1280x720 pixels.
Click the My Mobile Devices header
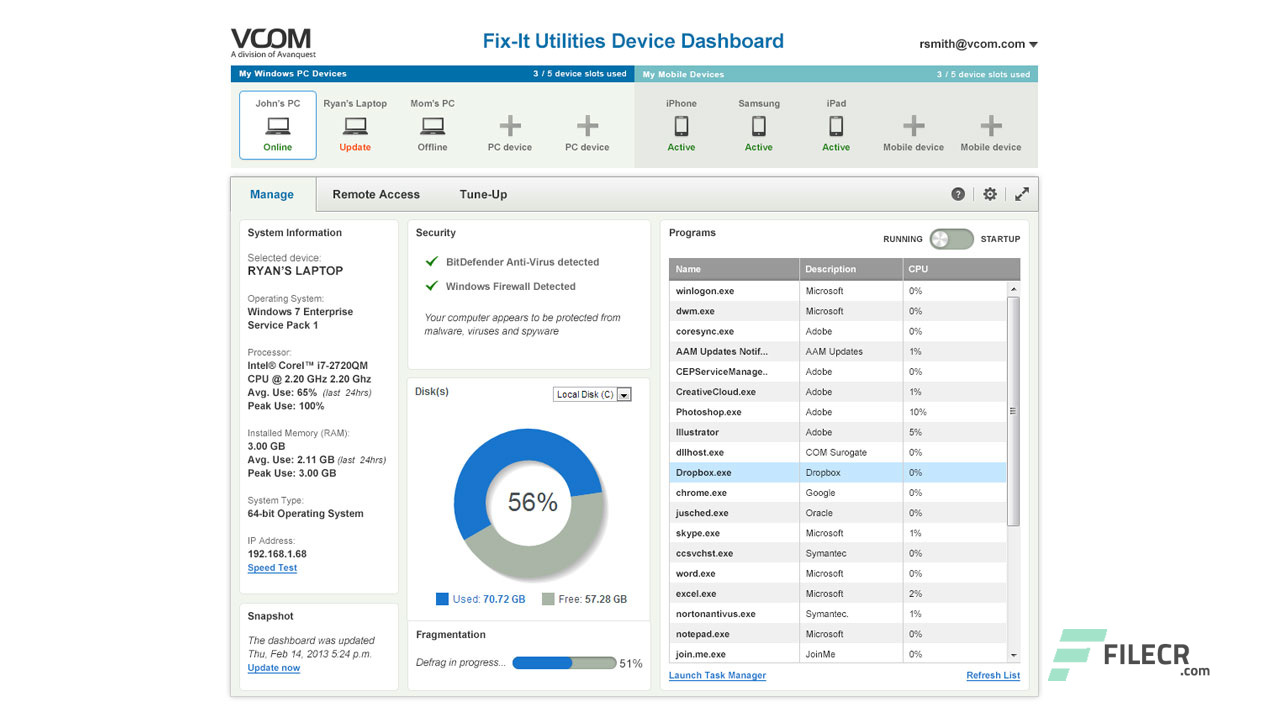pyautogui.click(x=683, y=74)
